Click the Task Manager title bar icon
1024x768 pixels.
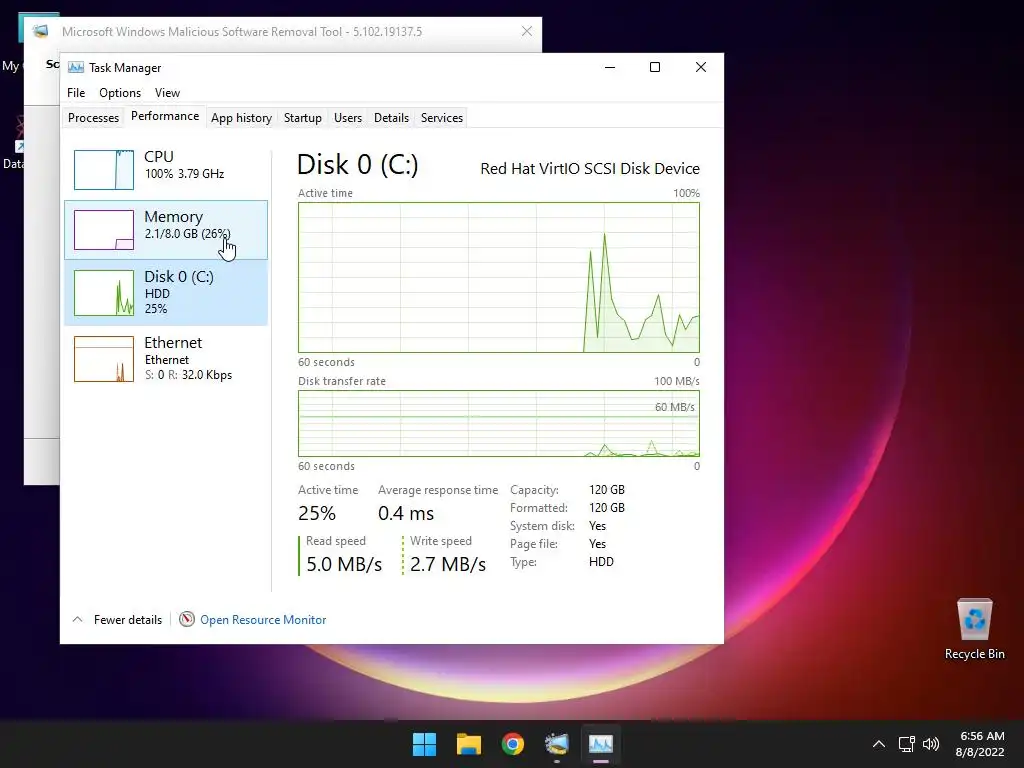pyautogui.click(x=76, y=67)
